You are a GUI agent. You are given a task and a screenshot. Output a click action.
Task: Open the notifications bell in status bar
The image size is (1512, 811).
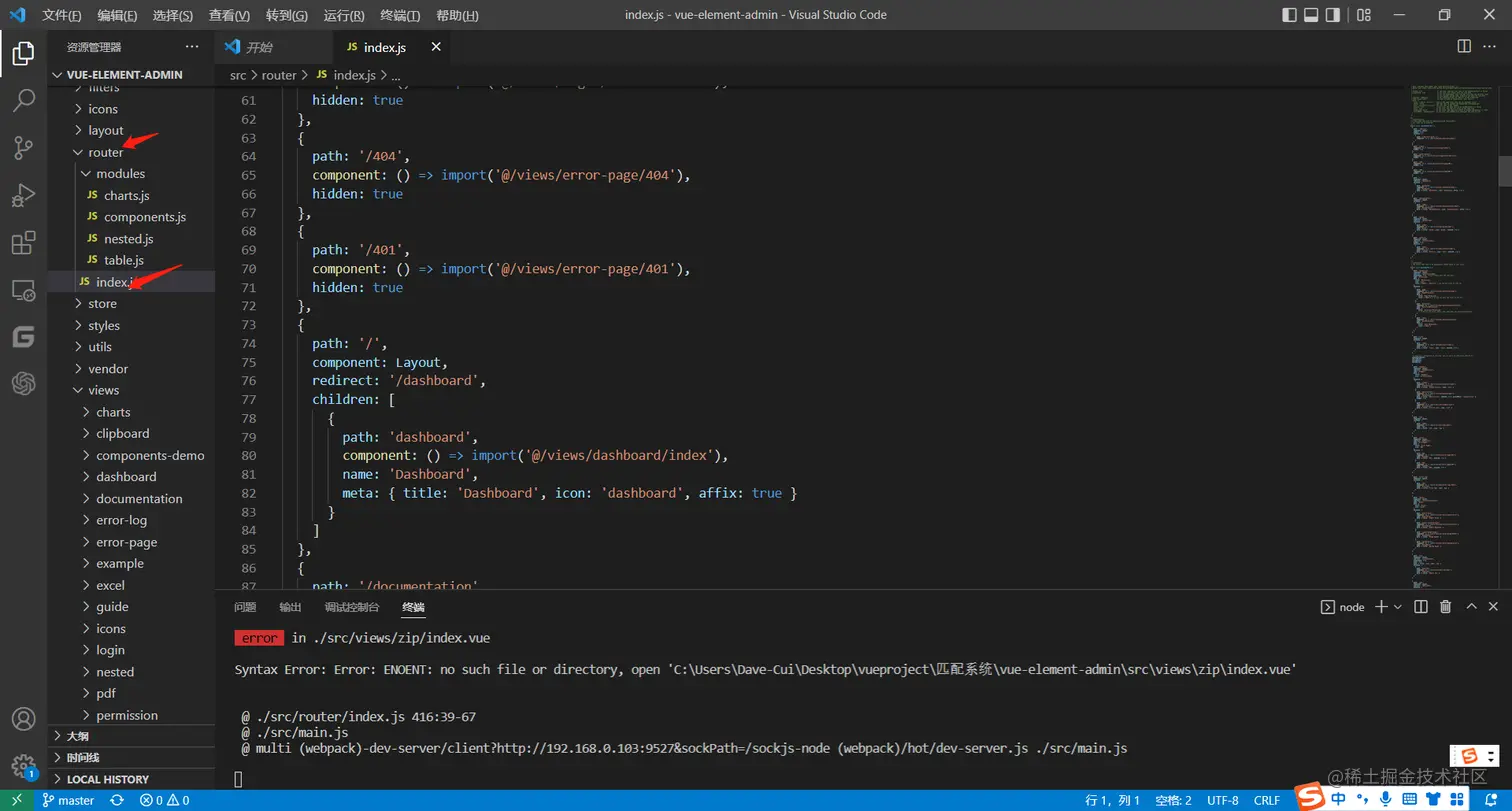pos(1490,800)
